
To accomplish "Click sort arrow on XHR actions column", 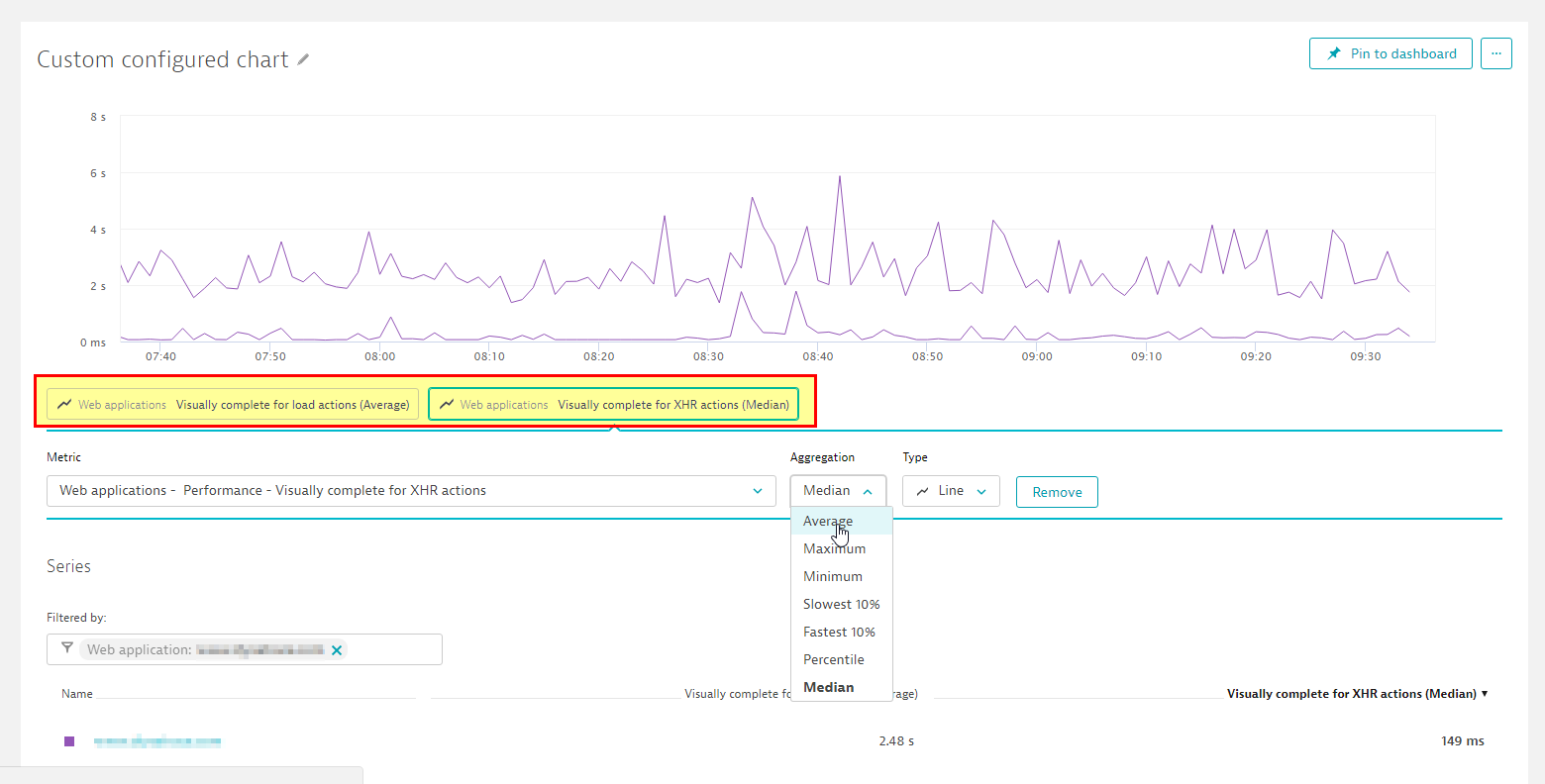I will 1485,694.
